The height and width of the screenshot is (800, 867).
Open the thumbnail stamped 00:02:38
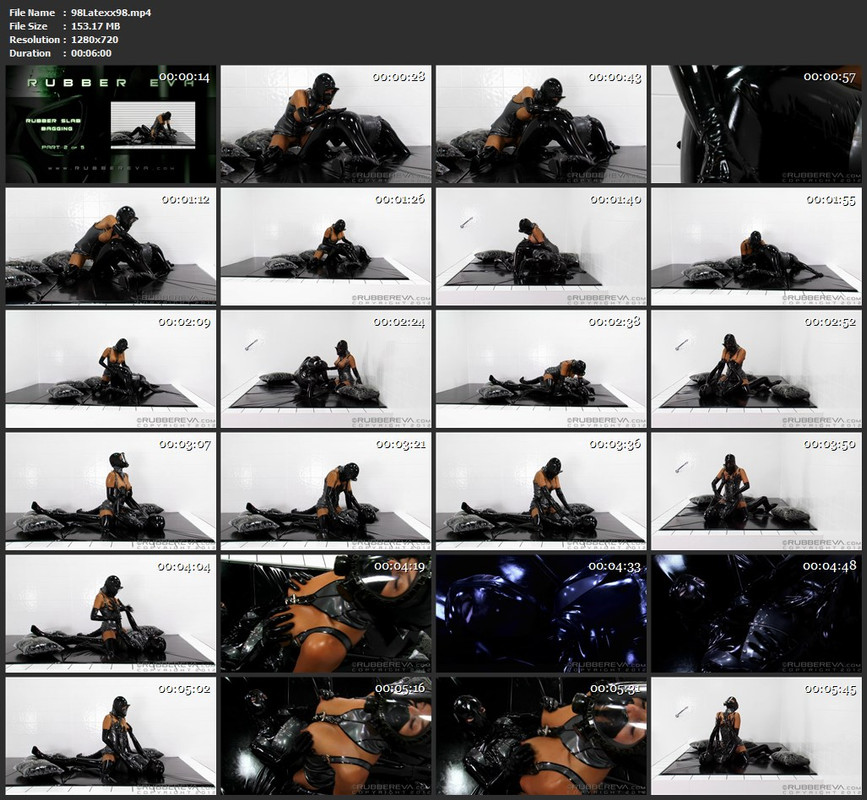[x=541, y=369]
